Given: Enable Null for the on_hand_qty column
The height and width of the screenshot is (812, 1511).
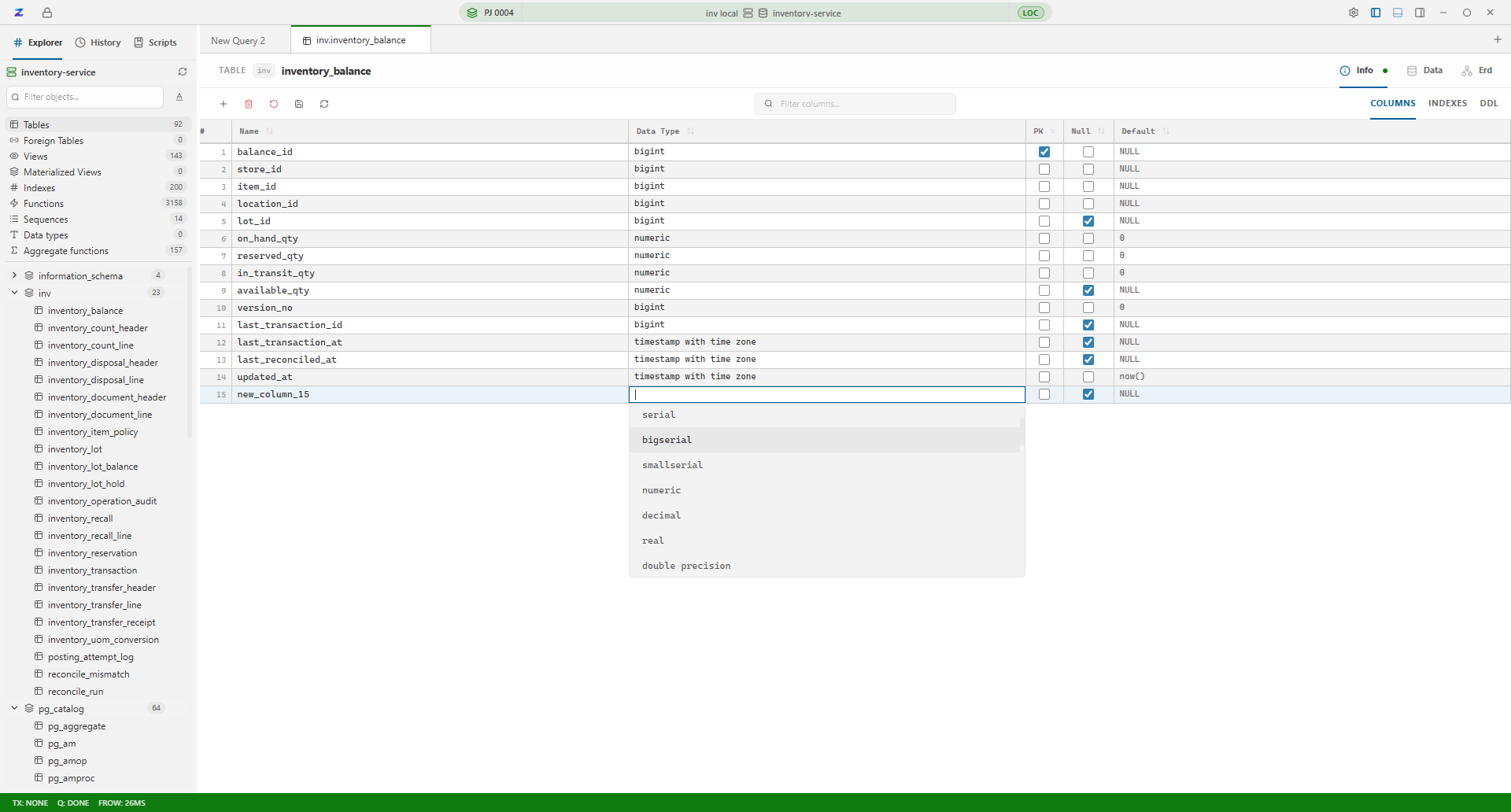Looking at the screenshot, I should click(x=1088, y=238).
